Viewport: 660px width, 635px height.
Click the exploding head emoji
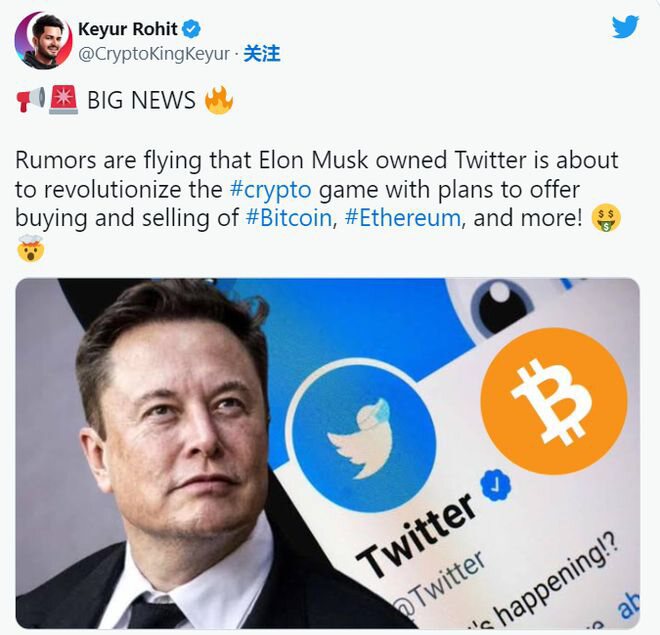30,248
